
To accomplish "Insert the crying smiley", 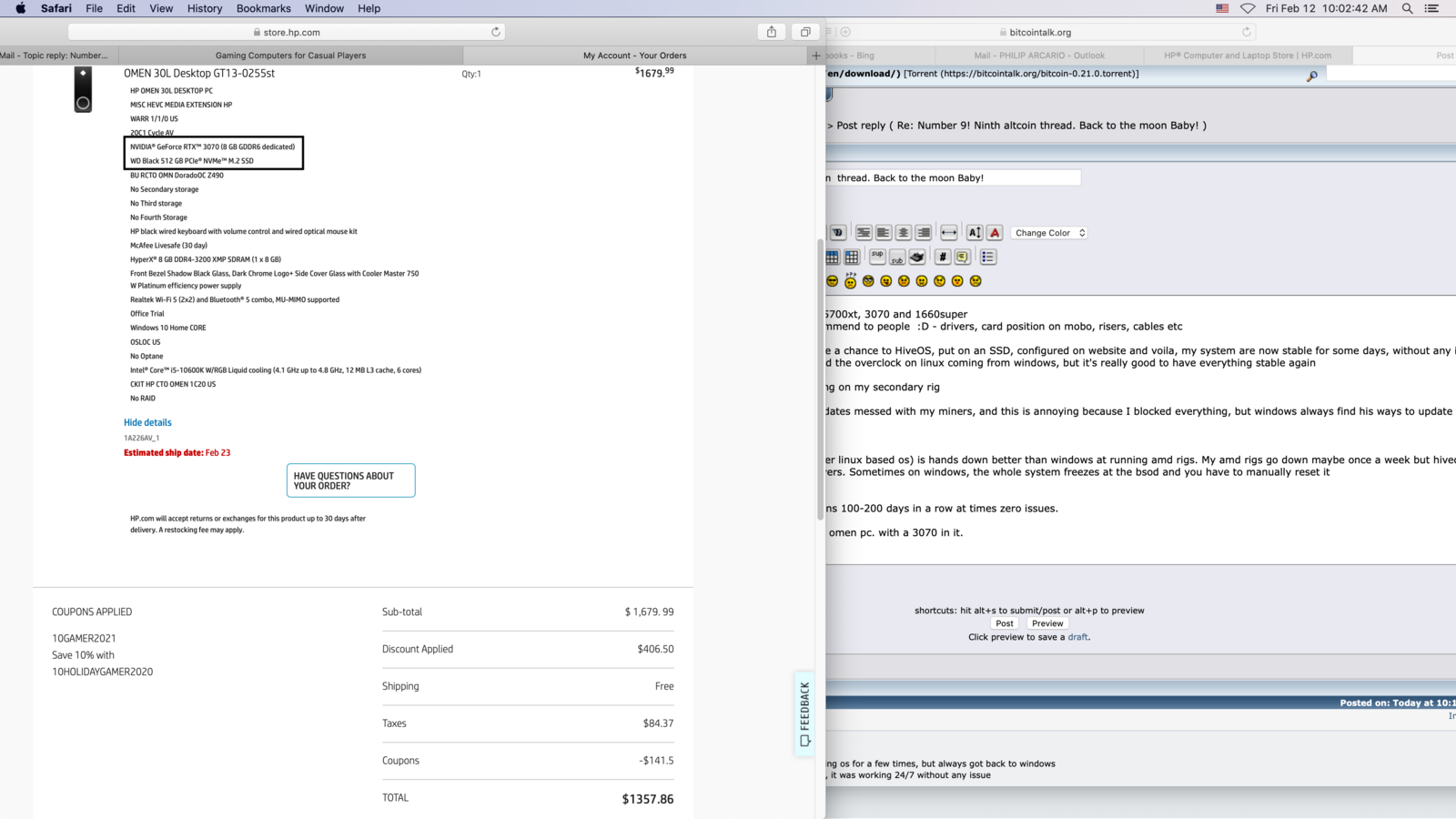I will (x=976, y=281).
